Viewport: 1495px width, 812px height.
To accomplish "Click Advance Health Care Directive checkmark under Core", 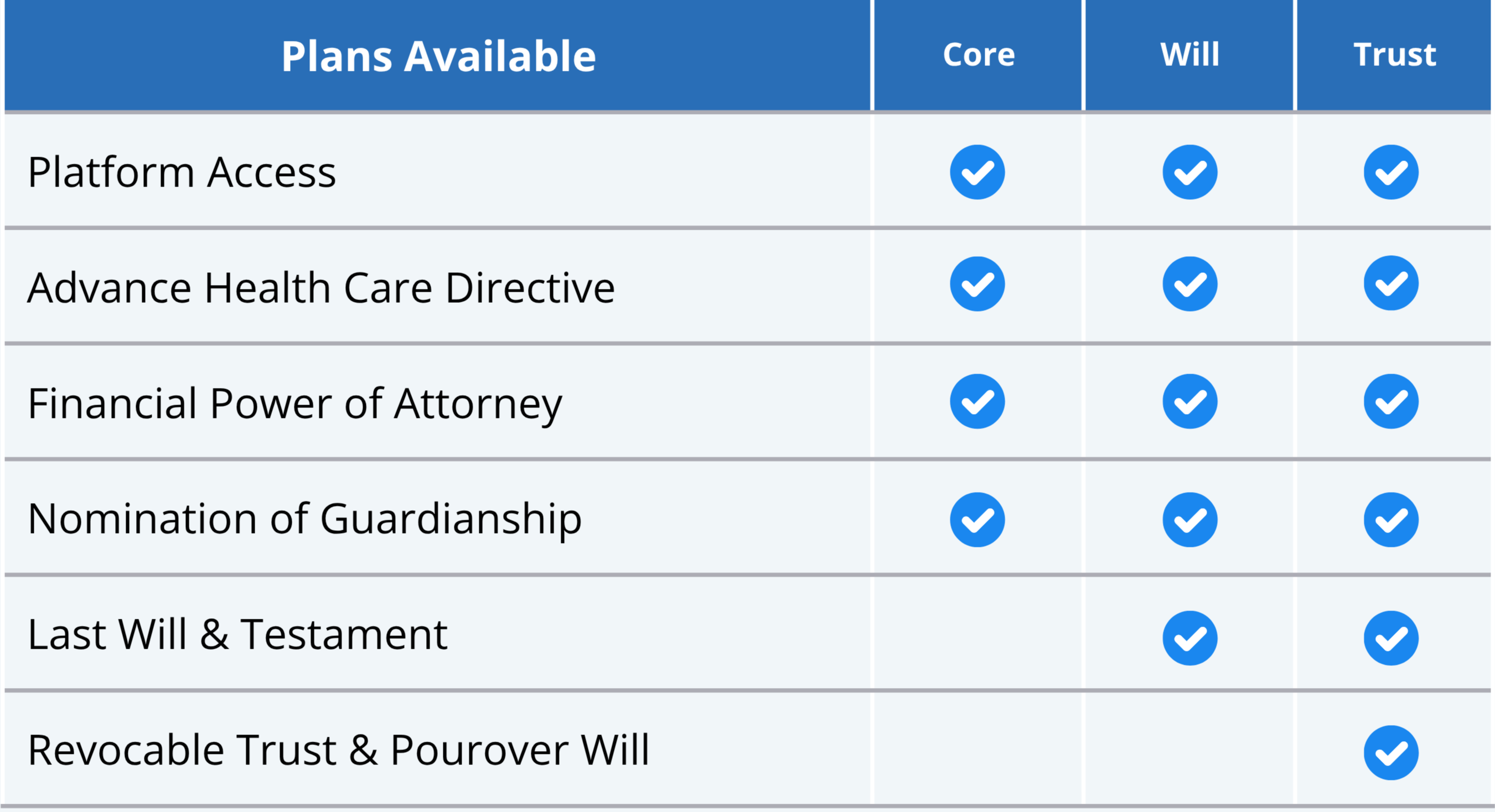I will pyautogui.click(x=977, y=284).
